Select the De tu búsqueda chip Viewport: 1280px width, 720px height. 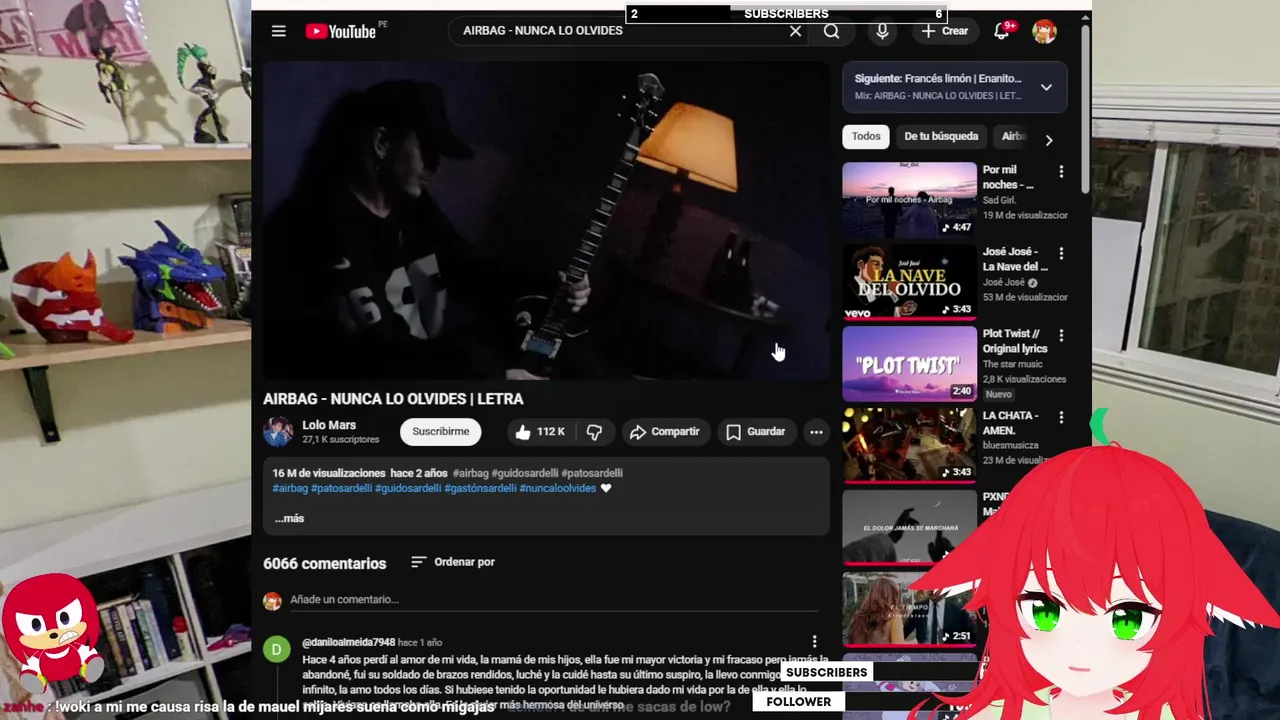point(941,137)
